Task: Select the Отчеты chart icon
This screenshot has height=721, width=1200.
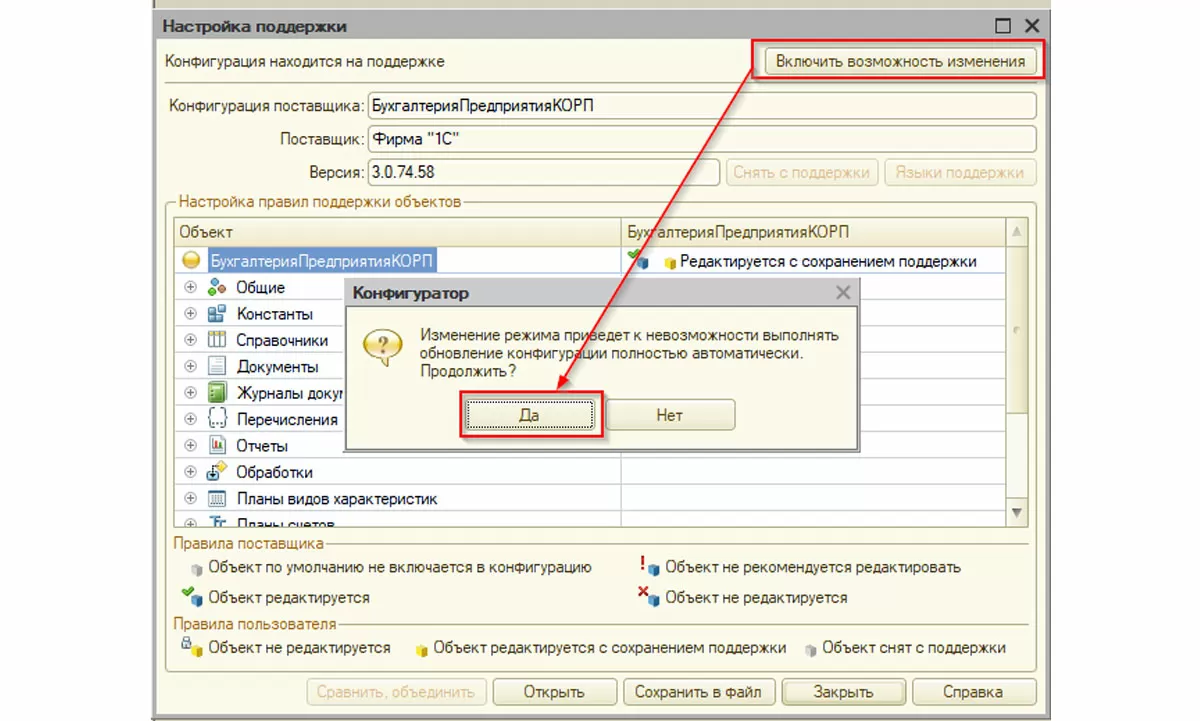Action: pyautogui.click(x=217, y=445)
